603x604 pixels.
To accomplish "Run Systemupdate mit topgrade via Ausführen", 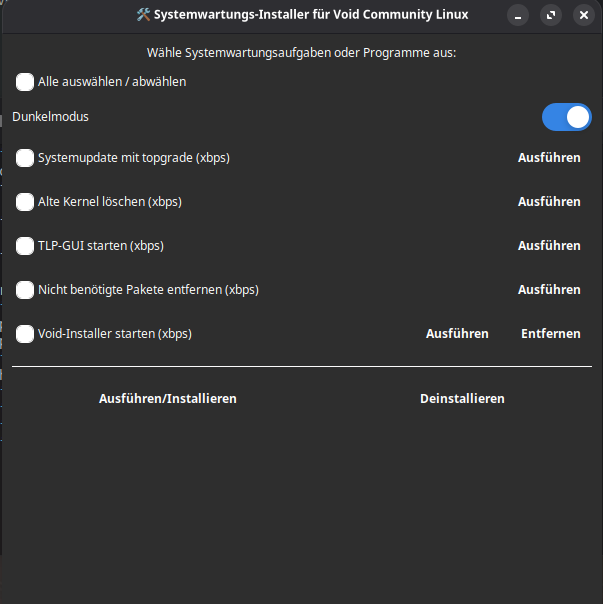I will coord(549,158).
